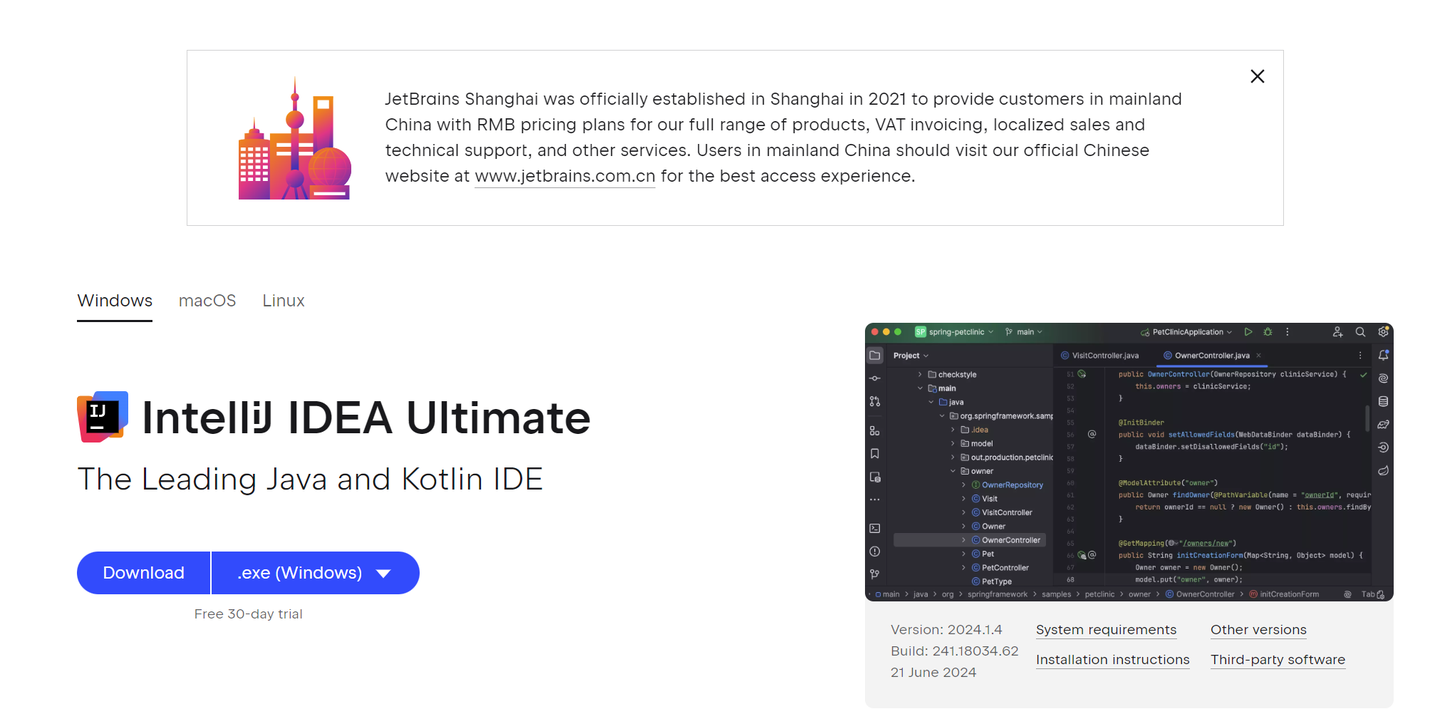This screenshot has width=1440, height=709.
Task: Click the Spring leaf icon in right sidebar
Action: 1383,470
